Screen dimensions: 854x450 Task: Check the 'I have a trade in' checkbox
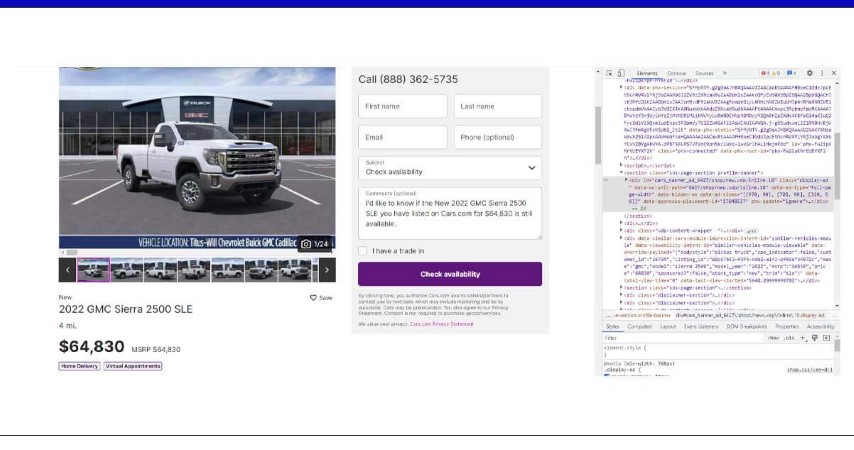coord(363,251)
